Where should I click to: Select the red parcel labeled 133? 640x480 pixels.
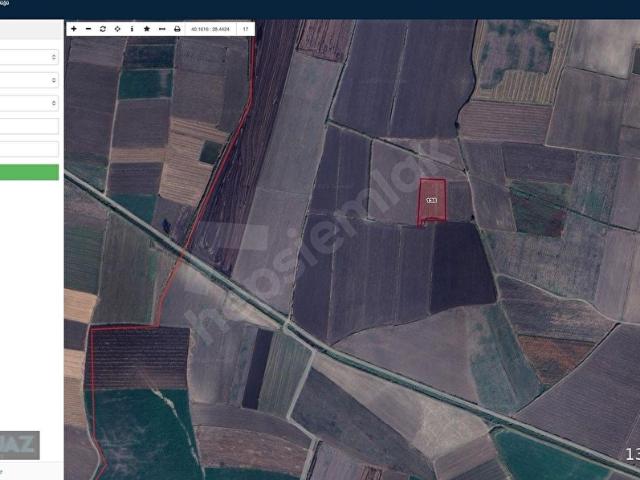(432, 201)
